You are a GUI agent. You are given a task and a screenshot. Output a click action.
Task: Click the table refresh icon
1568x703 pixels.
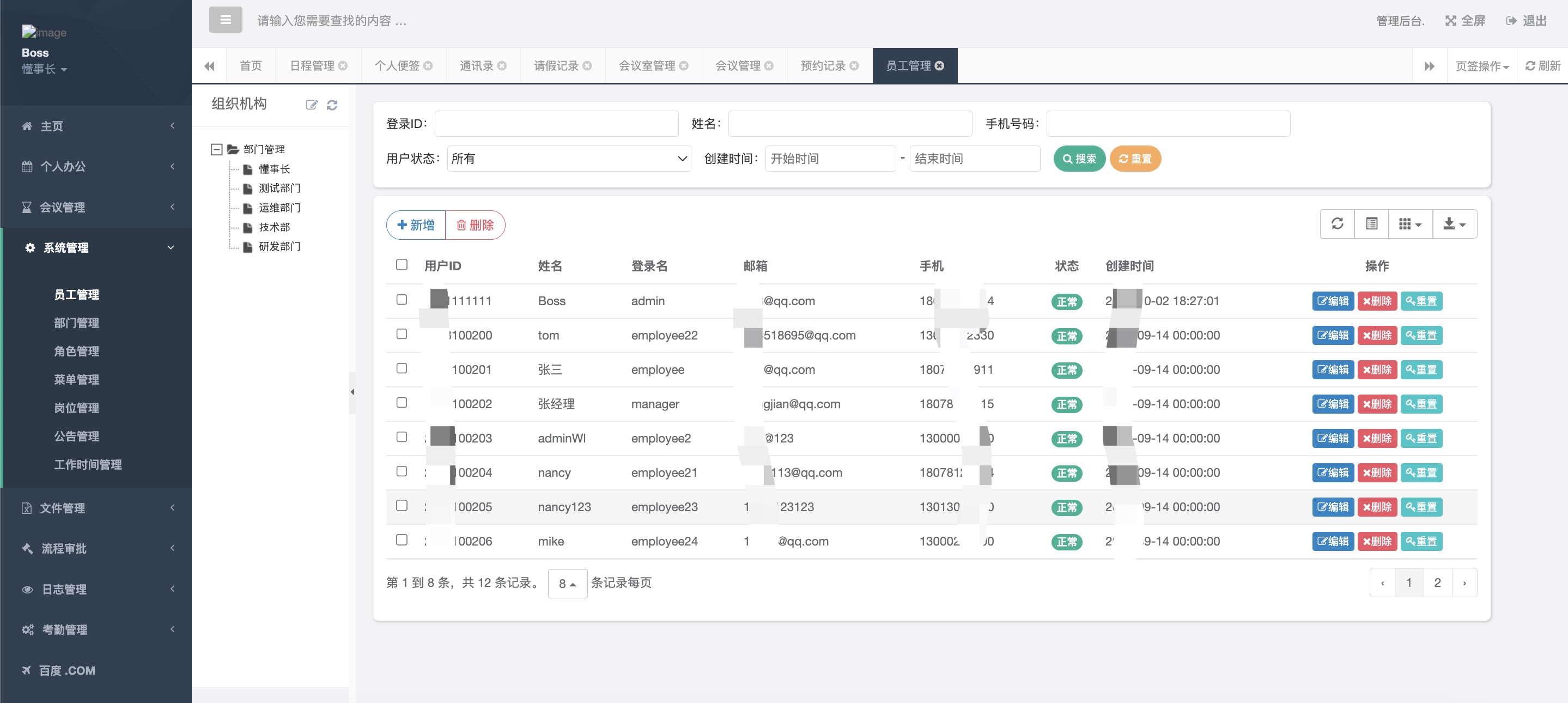pos(1336,224)
